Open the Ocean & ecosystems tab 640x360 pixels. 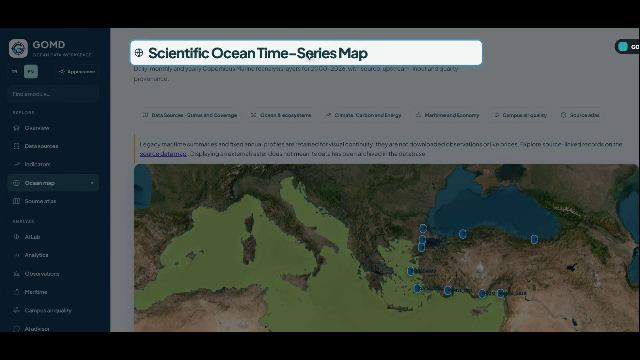click(281, 115)
